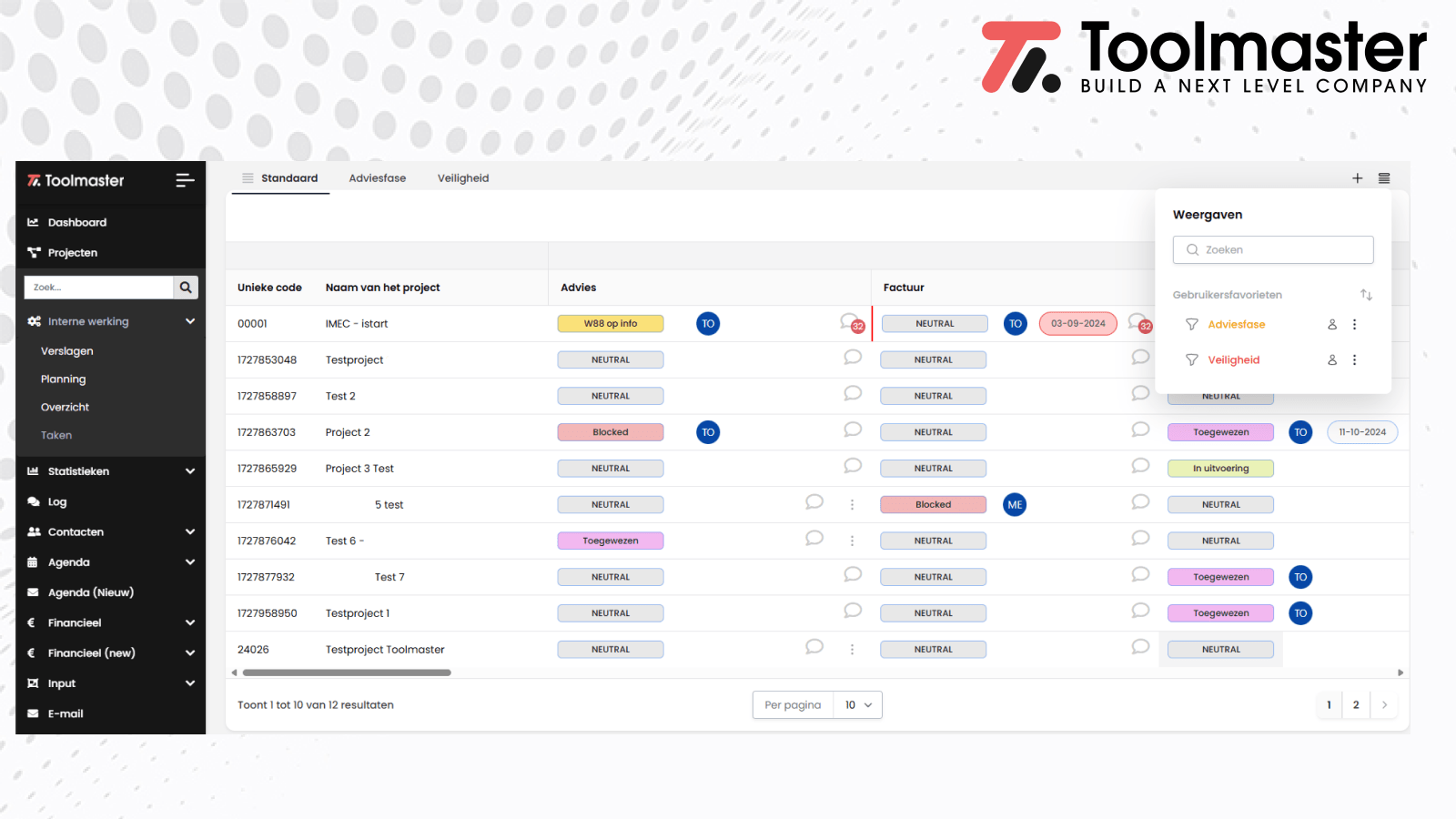
Task: Select the Veiligheid favorite view
Action: coord(1234,360)
